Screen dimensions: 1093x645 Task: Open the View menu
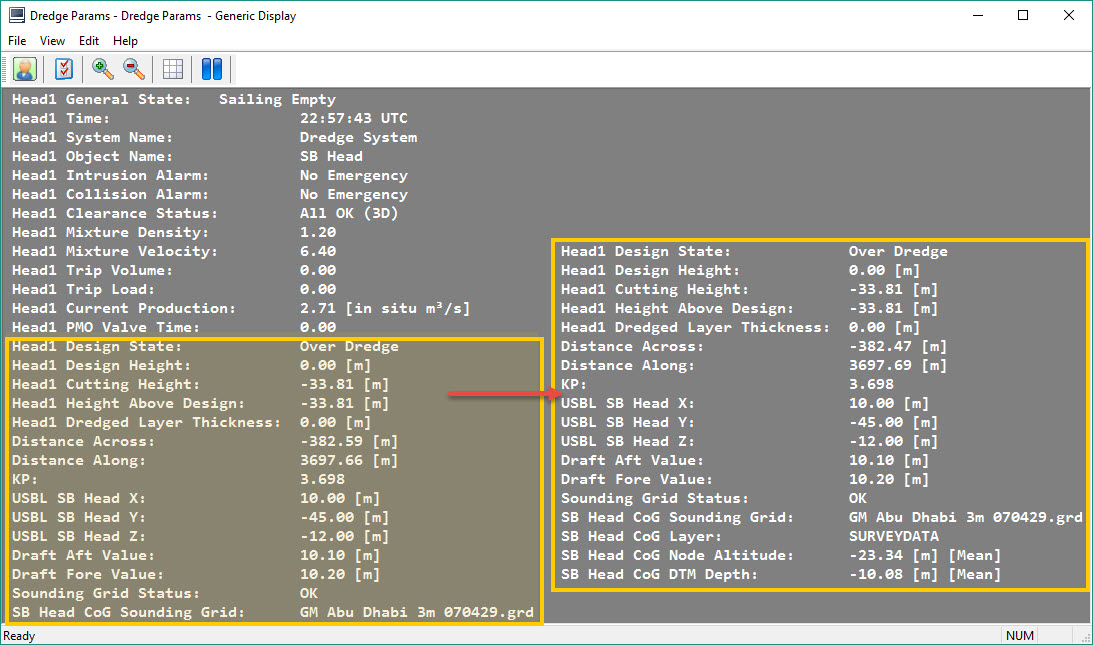pyautogui.click(x=52, y=41)
